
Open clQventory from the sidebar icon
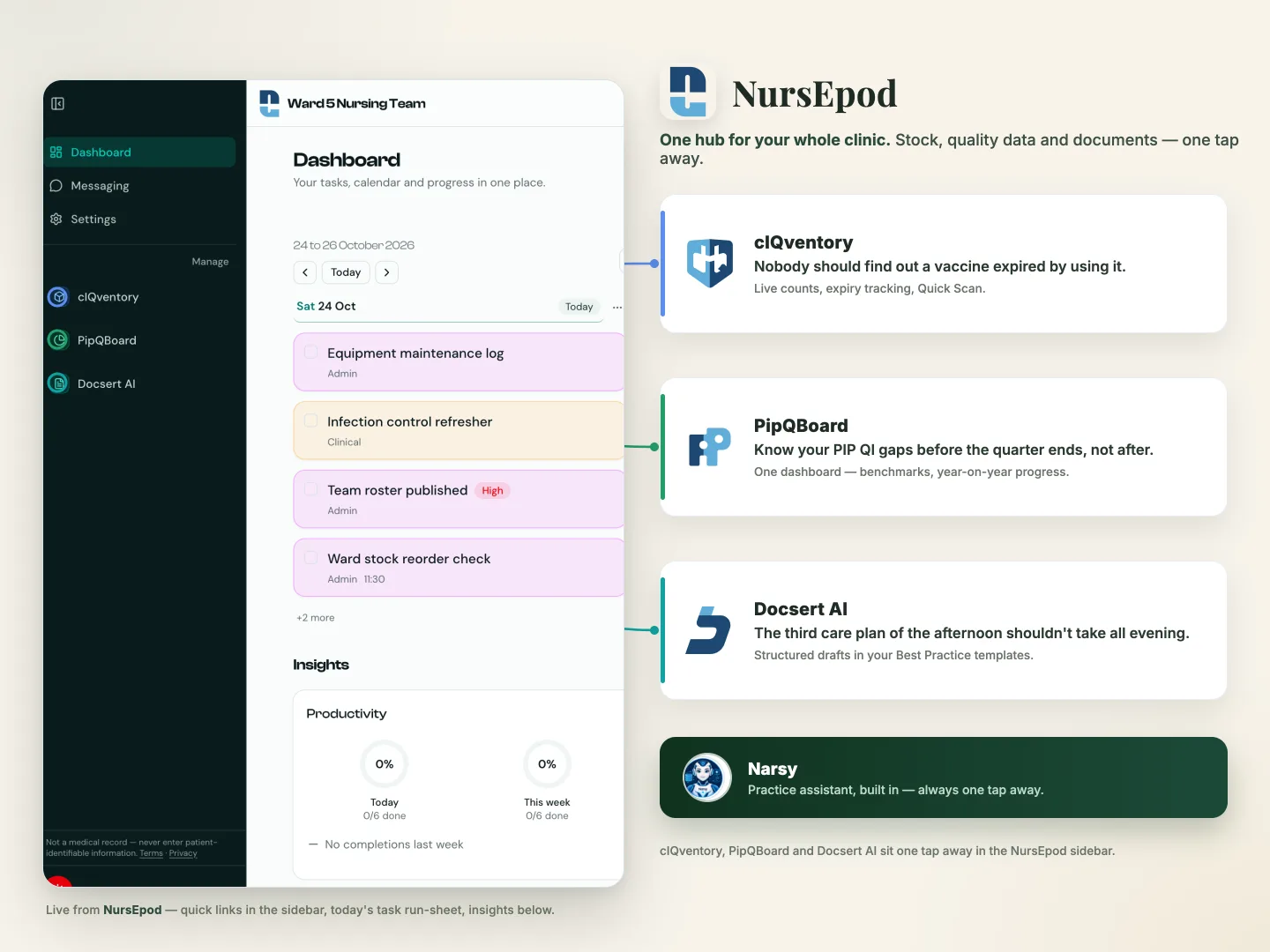point(58,297)
